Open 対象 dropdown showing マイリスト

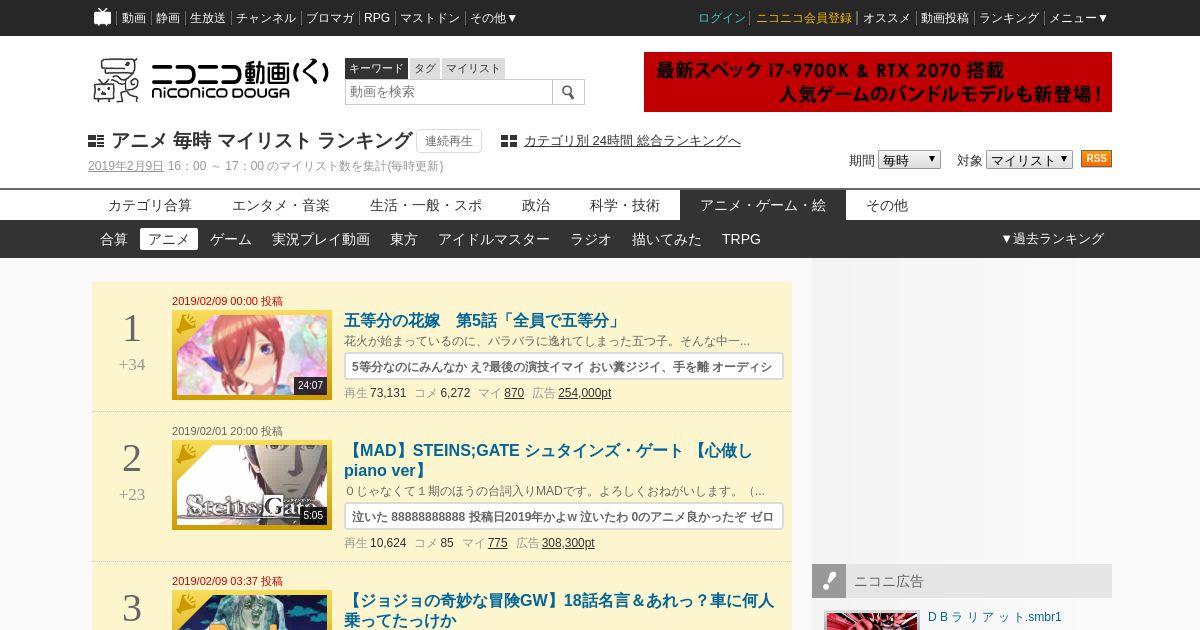(1029, 160)
